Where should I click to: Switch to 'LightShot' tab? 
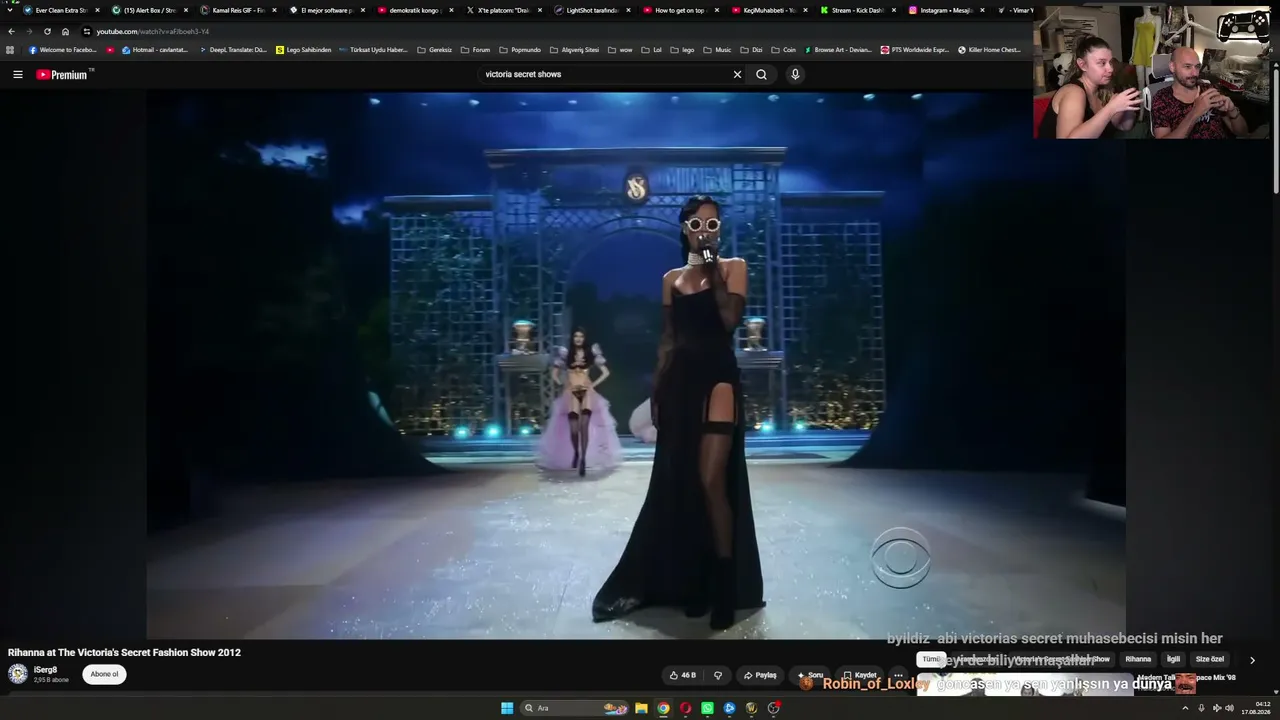pyautogui.click(x=590, y=10)
